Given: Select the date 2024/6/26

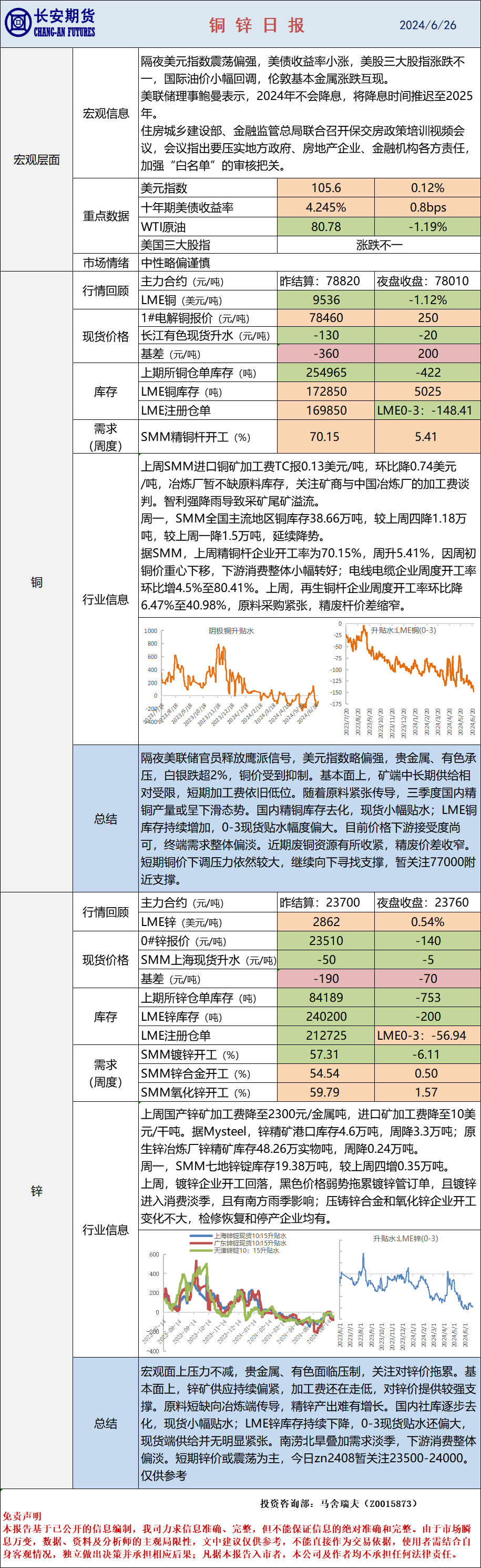Looking at the screenshot, I should point(427,25).
